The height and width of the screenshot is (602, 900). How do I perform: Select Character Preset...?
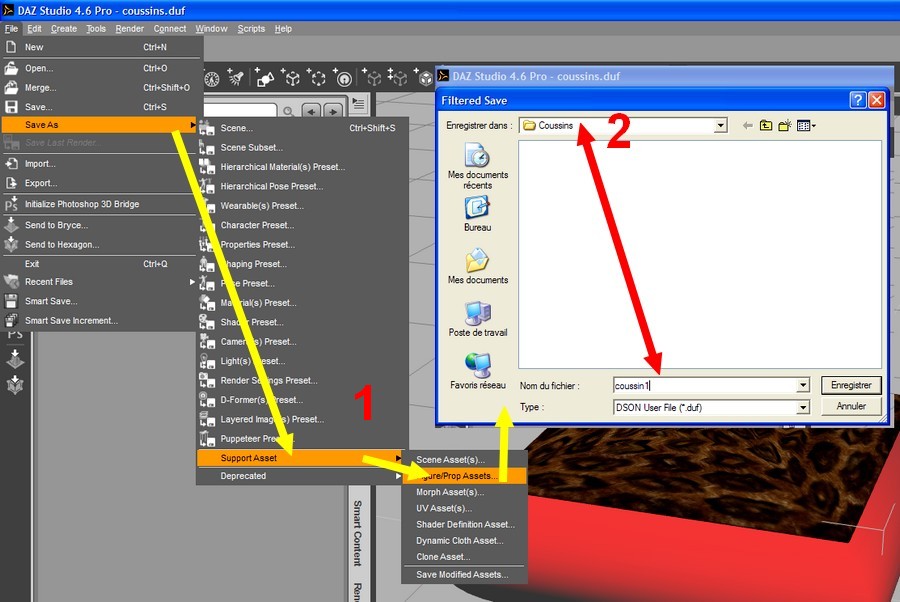(301, 225)
